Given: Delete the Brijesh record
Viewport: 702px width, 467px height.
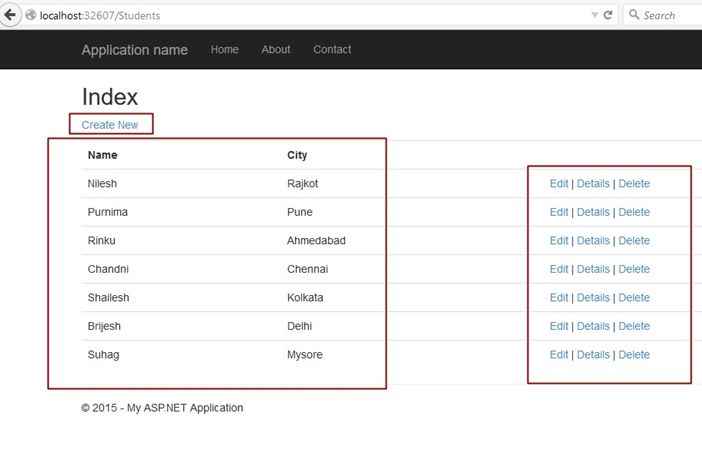Looking at the screenshot, I should pos(634,326).
